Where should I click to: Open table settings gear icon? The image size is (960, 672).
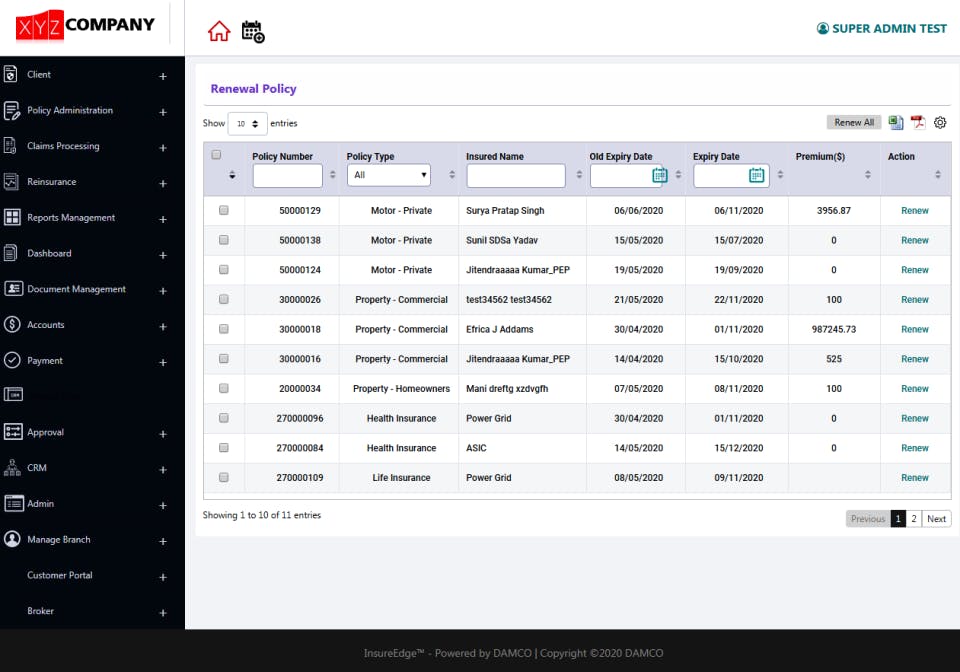(x=940, y=122)
